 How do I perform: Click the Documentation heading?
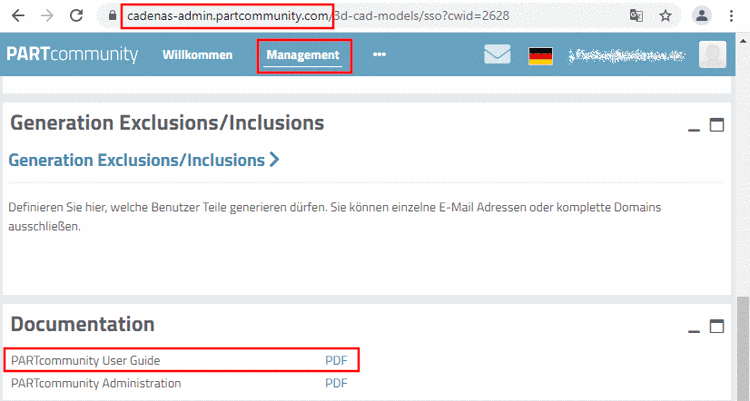(82, 324)
